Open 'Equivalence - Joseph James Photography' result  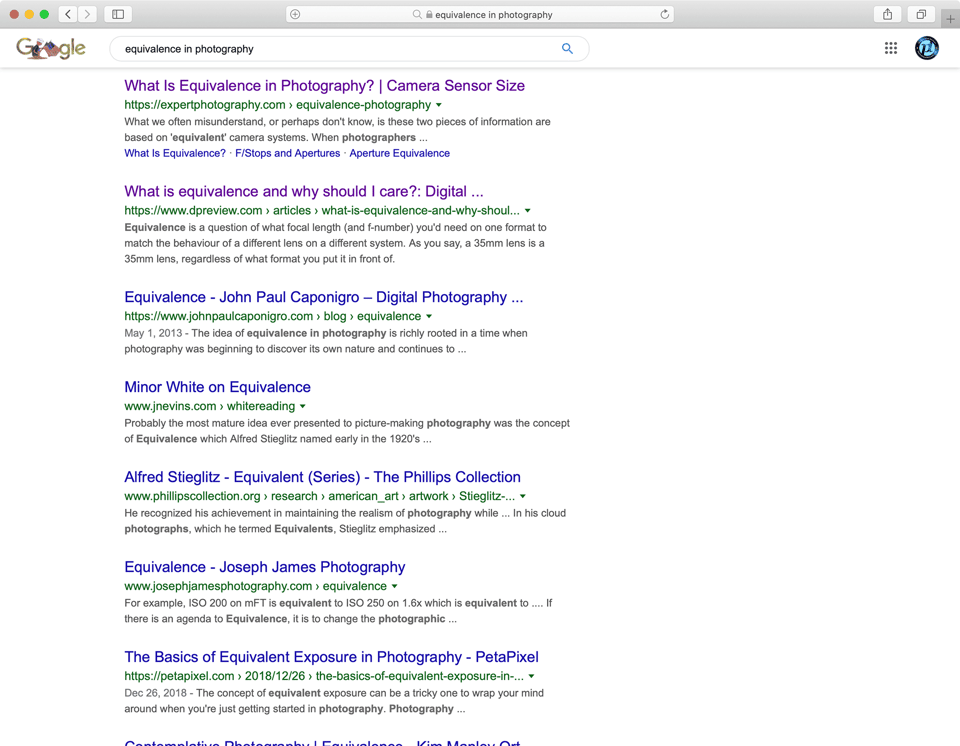click(x=264, y=568)
